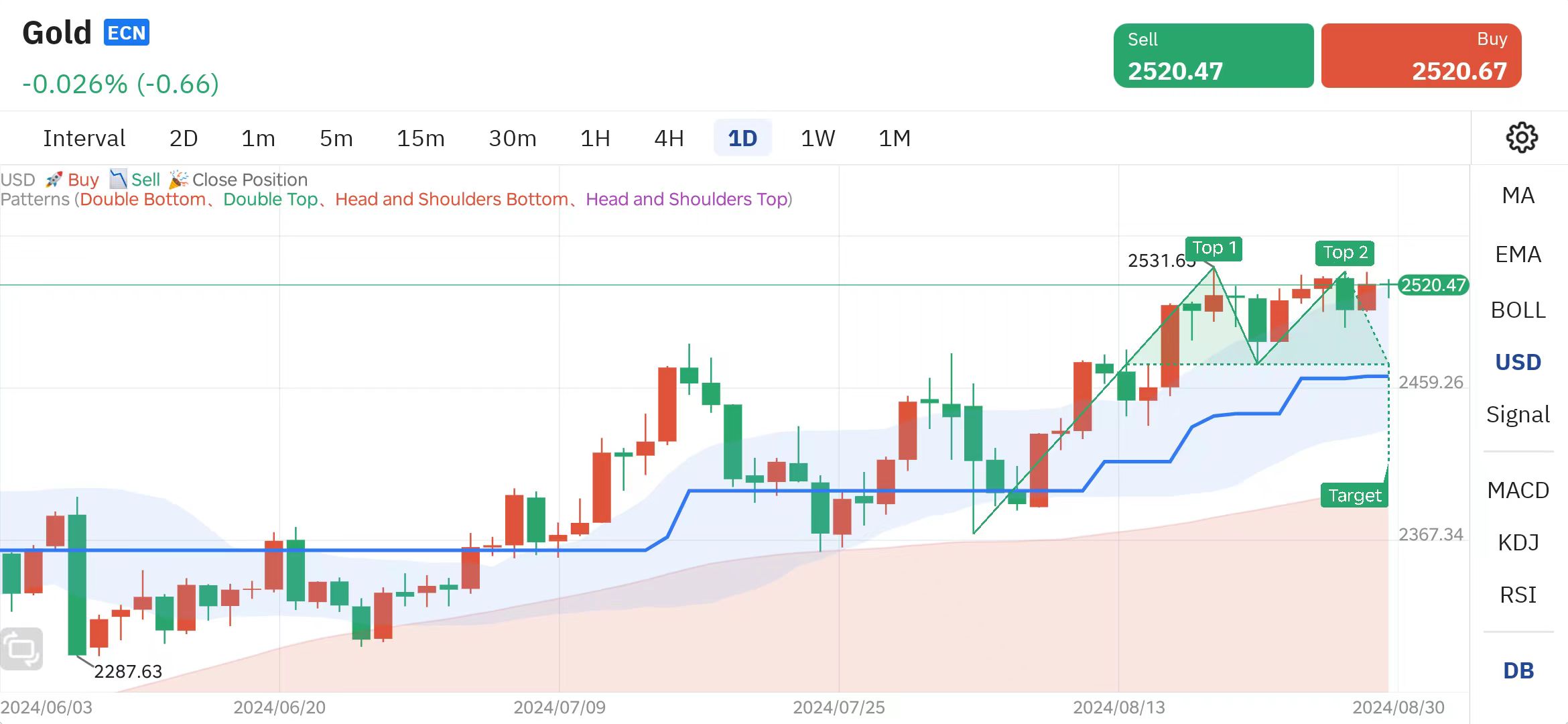This screenshot has width=1568, height=724.
Task: Open the Interval selector
Action: pyautogui.click(x=84, y=138)
